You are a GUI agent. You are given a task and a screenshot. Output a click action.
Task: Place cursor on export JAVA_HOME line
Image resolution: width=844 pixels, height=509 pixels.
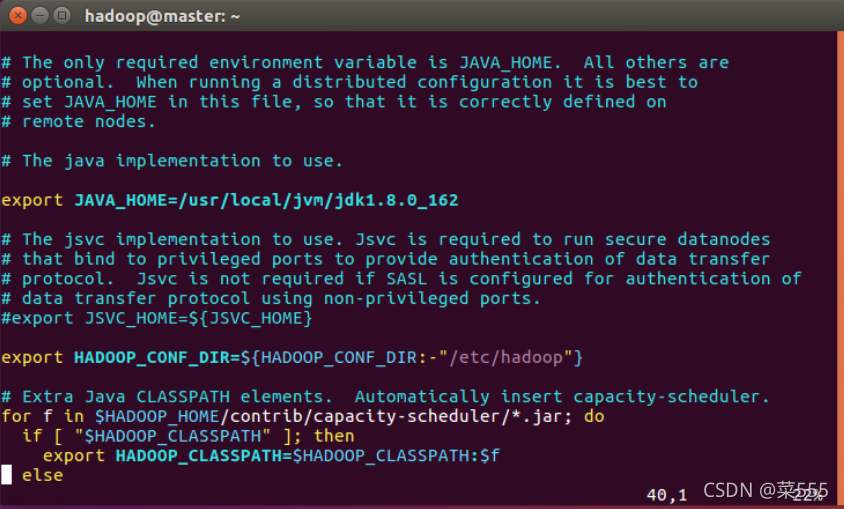(x=230, y=200)
